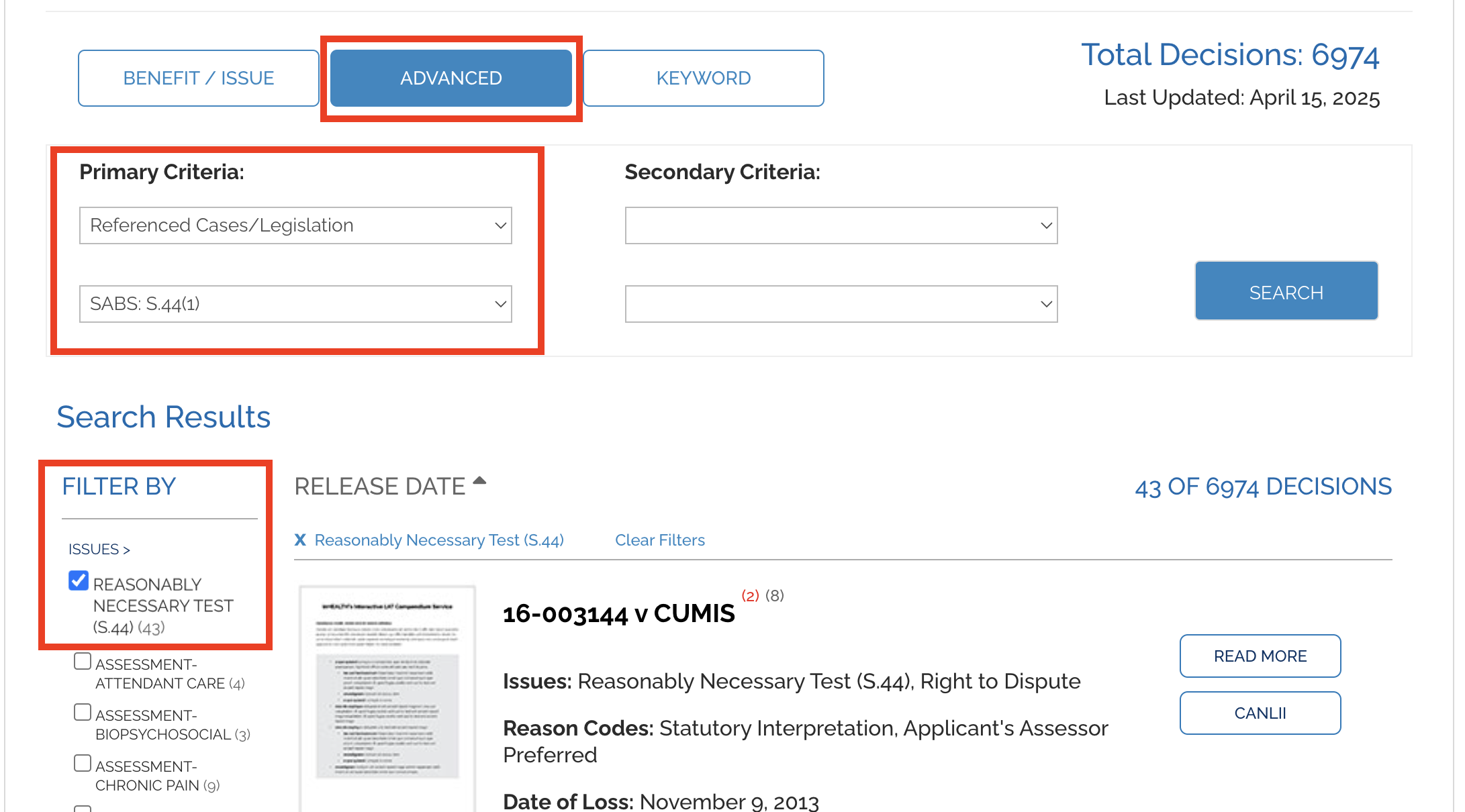This screenshot has width=1465, height=812.
Task: Select the Advanced search tab
Action: [x=451, y=78]
